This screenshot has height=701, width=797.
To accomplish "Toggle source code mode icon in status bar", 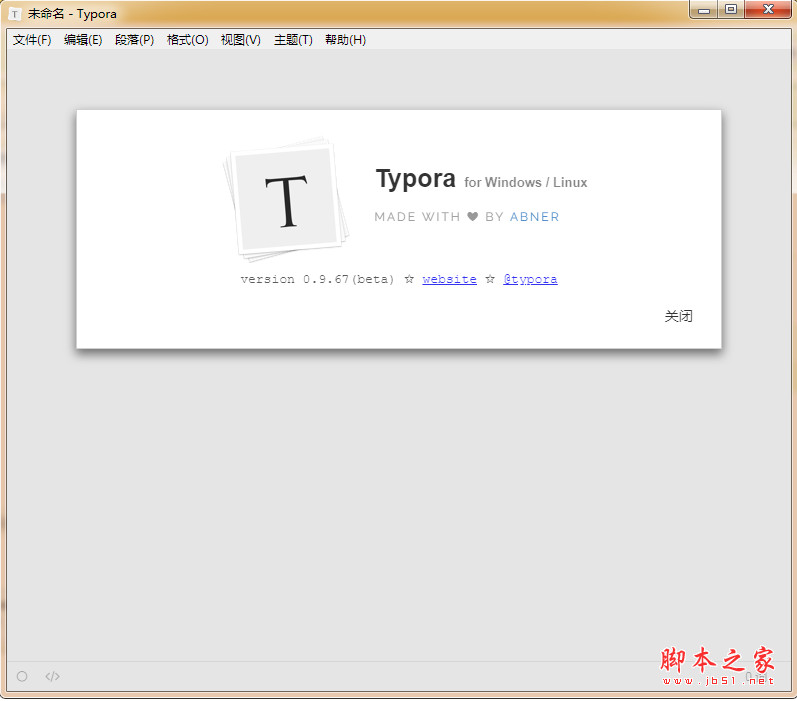I will (x=52, y=676).
